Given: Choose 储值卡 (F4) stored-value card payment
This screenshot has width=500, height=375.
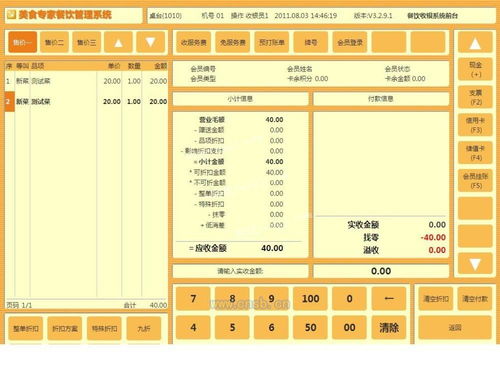Looking at the screenshot, I should (475, 153).
